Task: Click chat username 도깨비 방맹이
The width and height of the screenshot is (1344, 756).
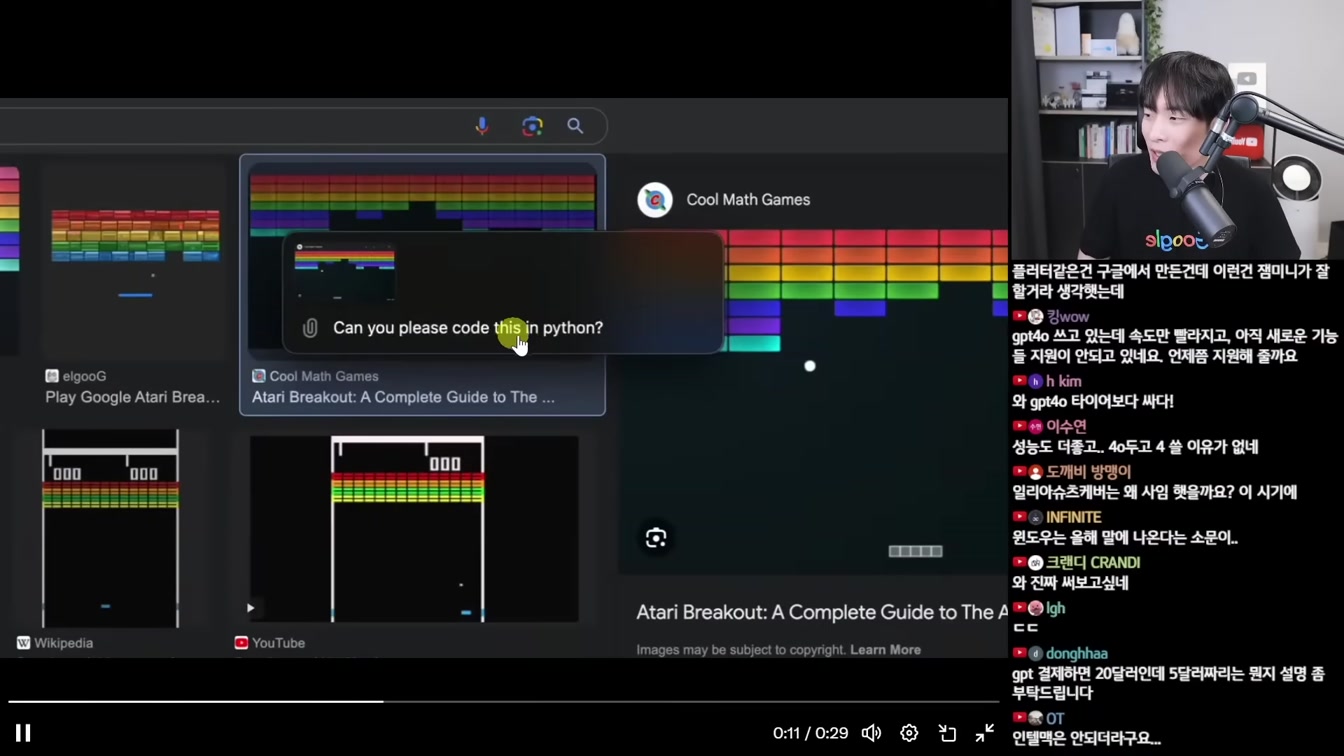Action: [1089, 472]
